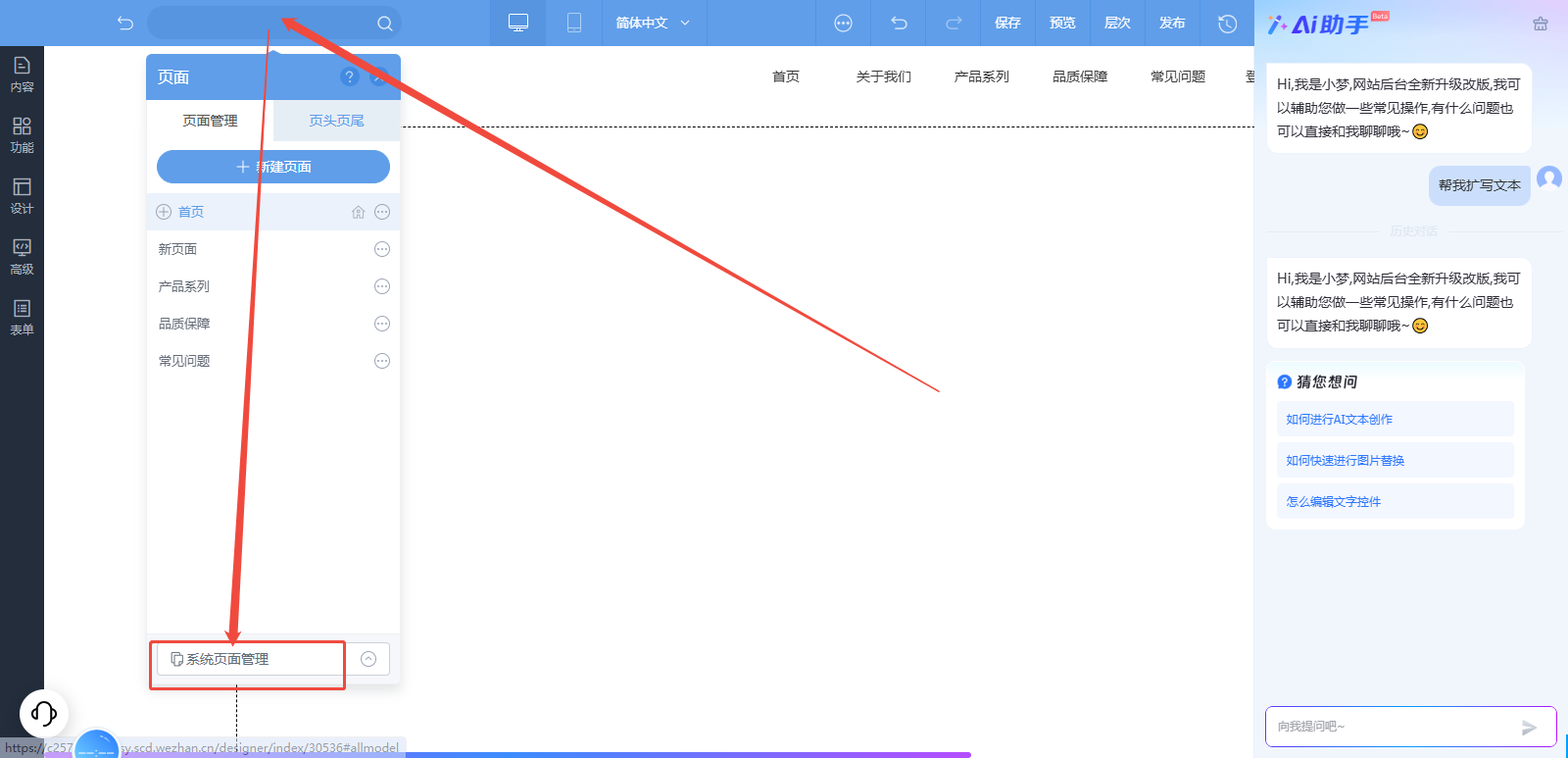Viewport: 1568px width, 758px height.
Task: Click the redo arrow in toolbar
Action: [x=954, y=23]
